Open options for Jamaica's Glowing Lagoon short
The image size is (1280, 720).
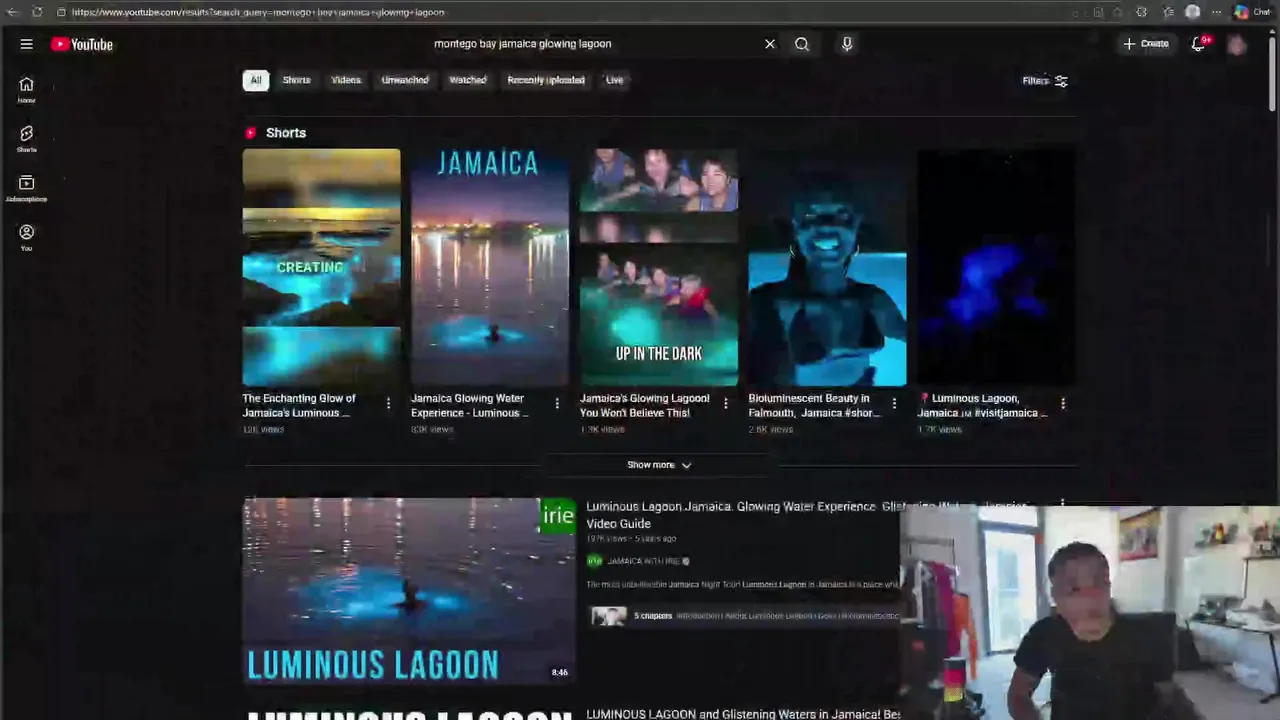click(x=726, y=404)
